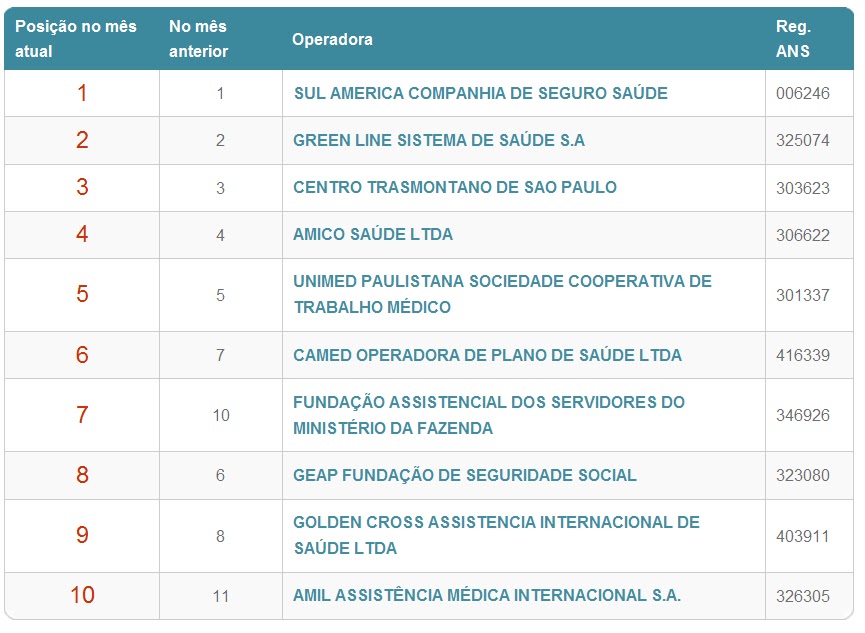
Task: Click the Reg. ANS column header
Action: [793, 39]
